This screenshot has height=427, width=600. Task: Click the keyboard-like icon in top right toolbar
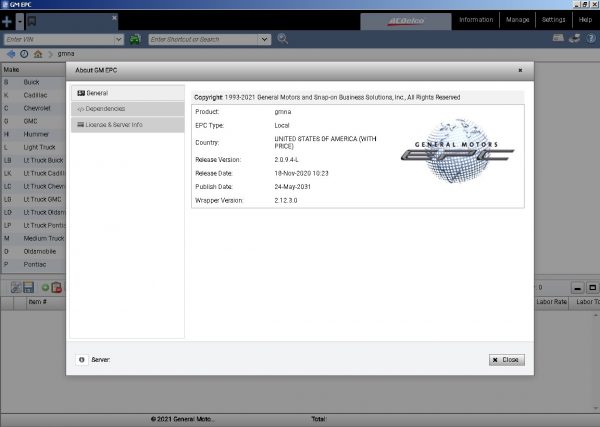click(558, 38)
